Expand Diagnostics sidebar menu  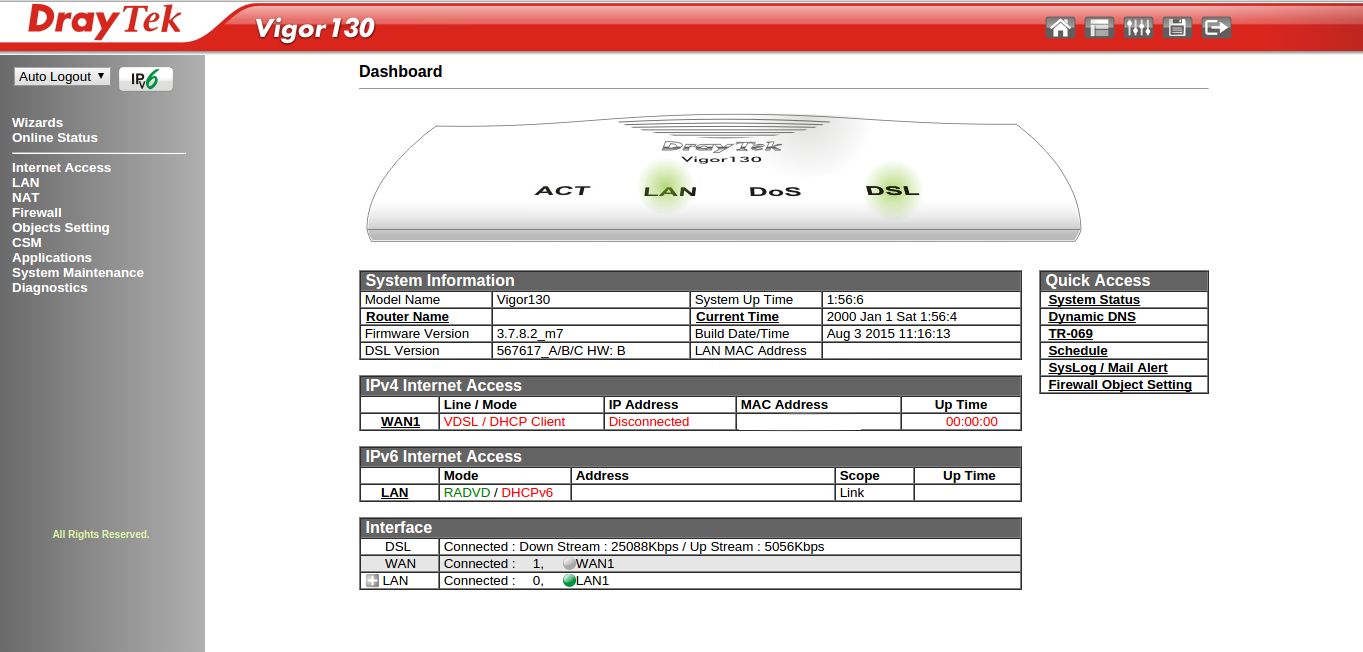click(x=50, y=288)
